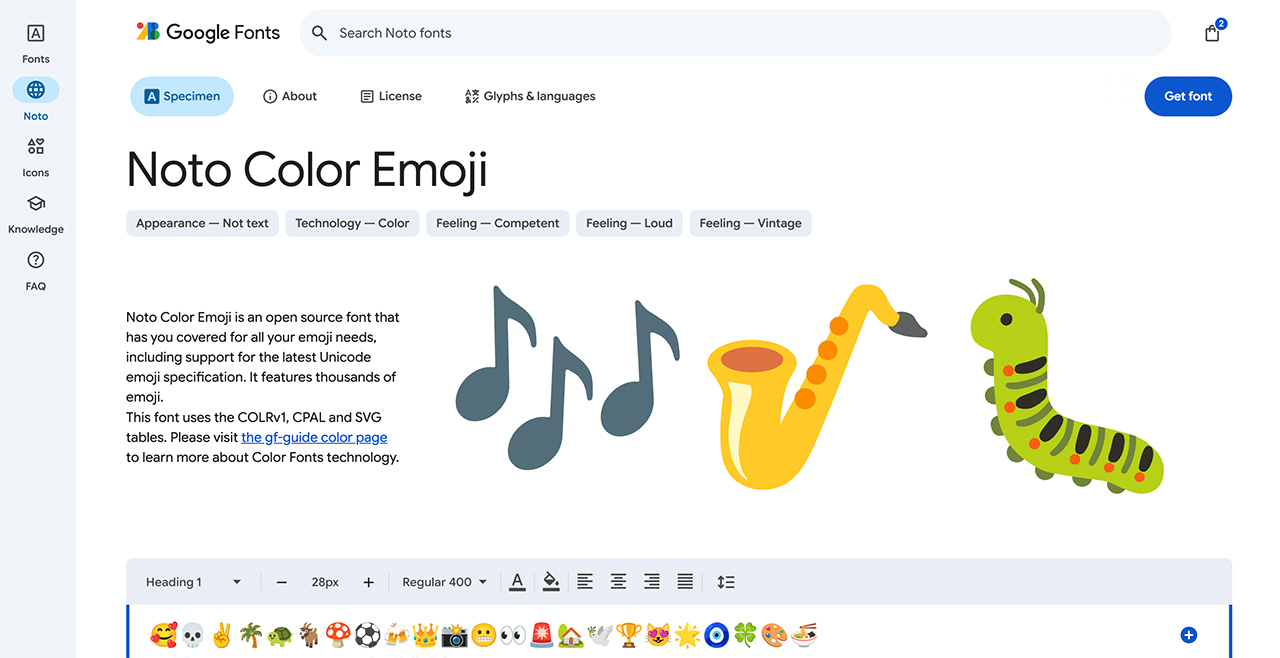Expand the Heading 1 style dropdown

pos(194,582)
